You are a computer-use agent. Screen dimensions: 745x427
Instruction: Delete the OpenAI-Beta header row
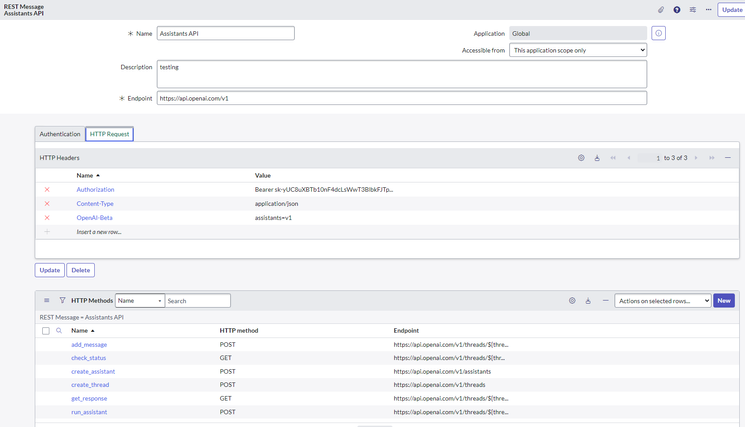(x=47, y=218)
